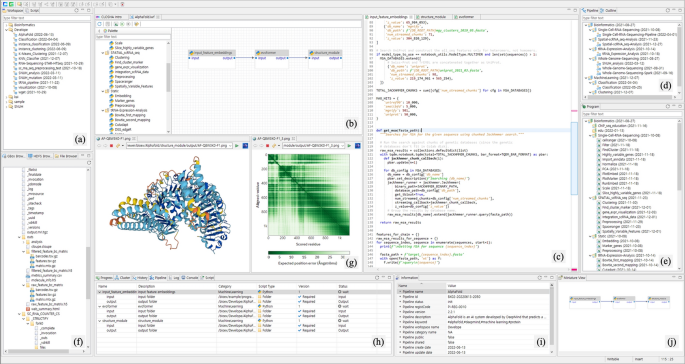Toggle Required check on input_feature_embeddings input row
685x364 pixels.
[x=301, y=297]
